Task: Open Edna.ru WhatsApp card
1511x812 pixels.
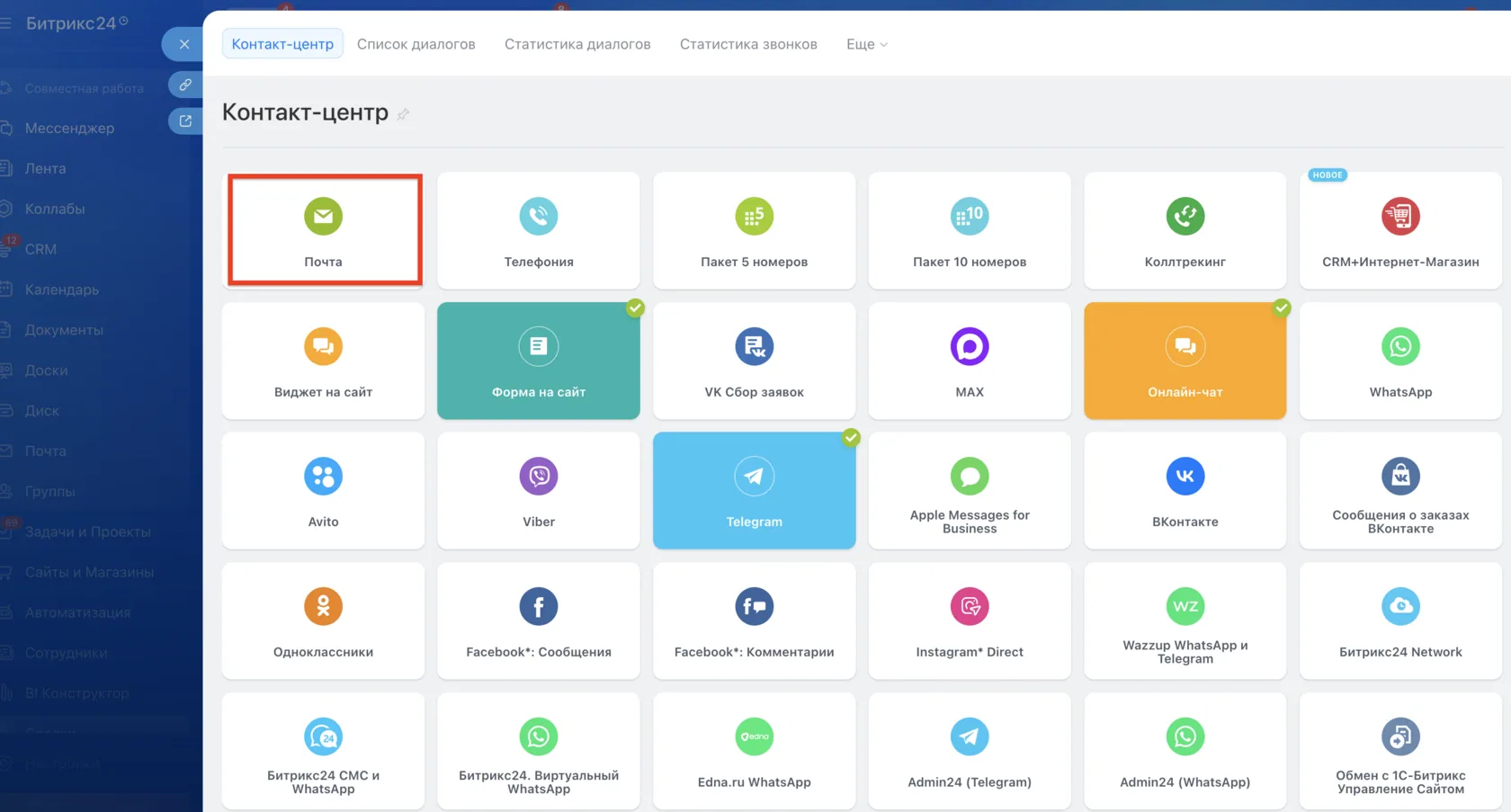Action: click(x=754, y=751)
